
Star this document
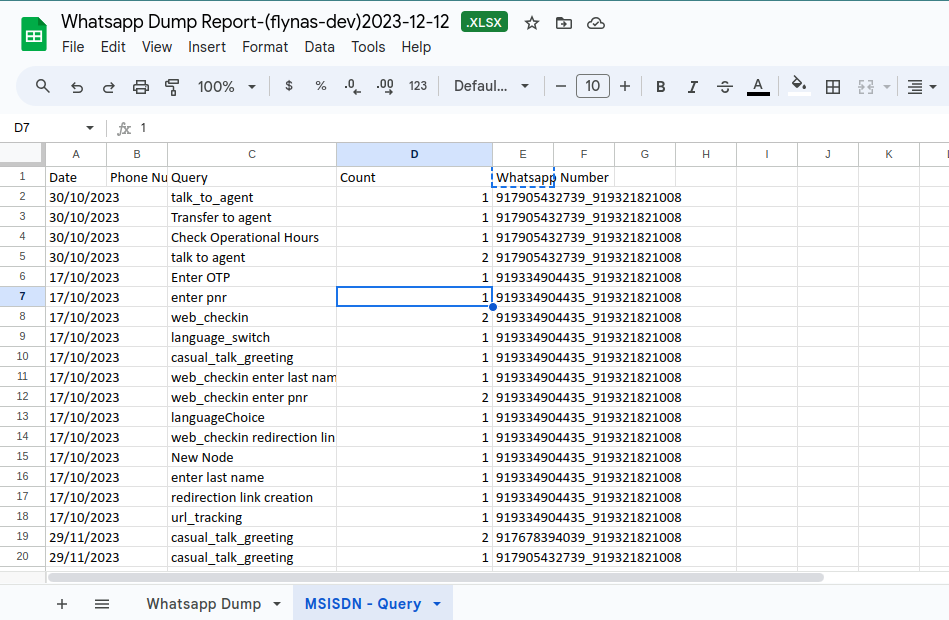[x=532, y=23]
